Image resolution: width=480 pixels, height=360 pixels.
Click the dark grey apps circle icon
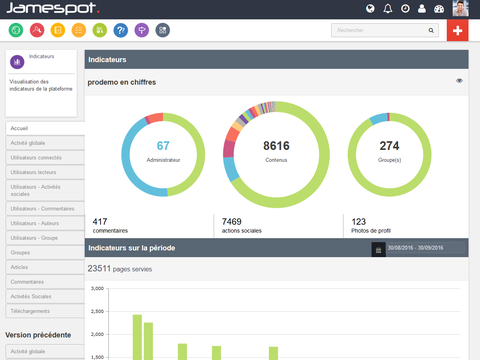(x=163, y=30)
